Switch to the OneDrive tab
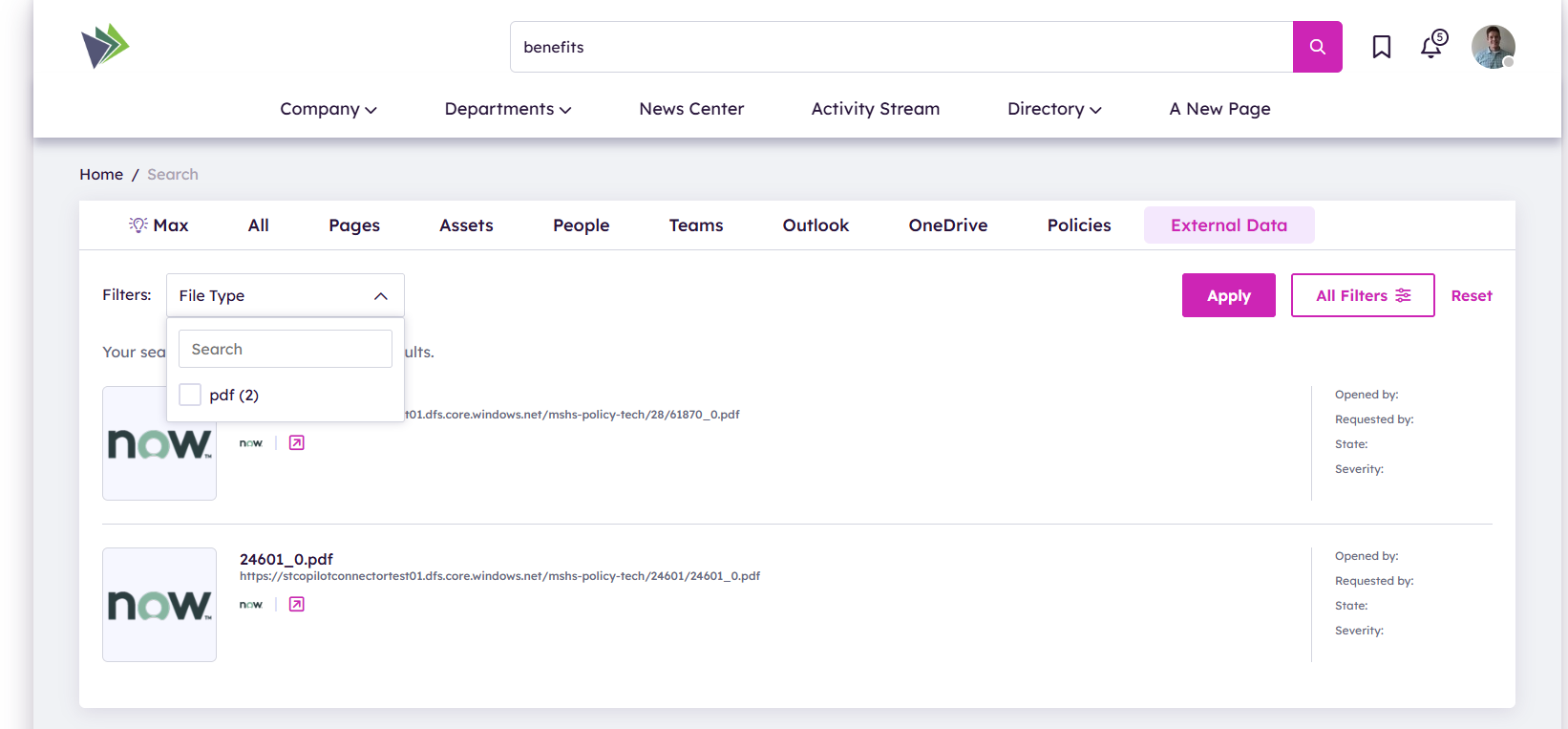The image size is (1568, 729). click(948, 225)
